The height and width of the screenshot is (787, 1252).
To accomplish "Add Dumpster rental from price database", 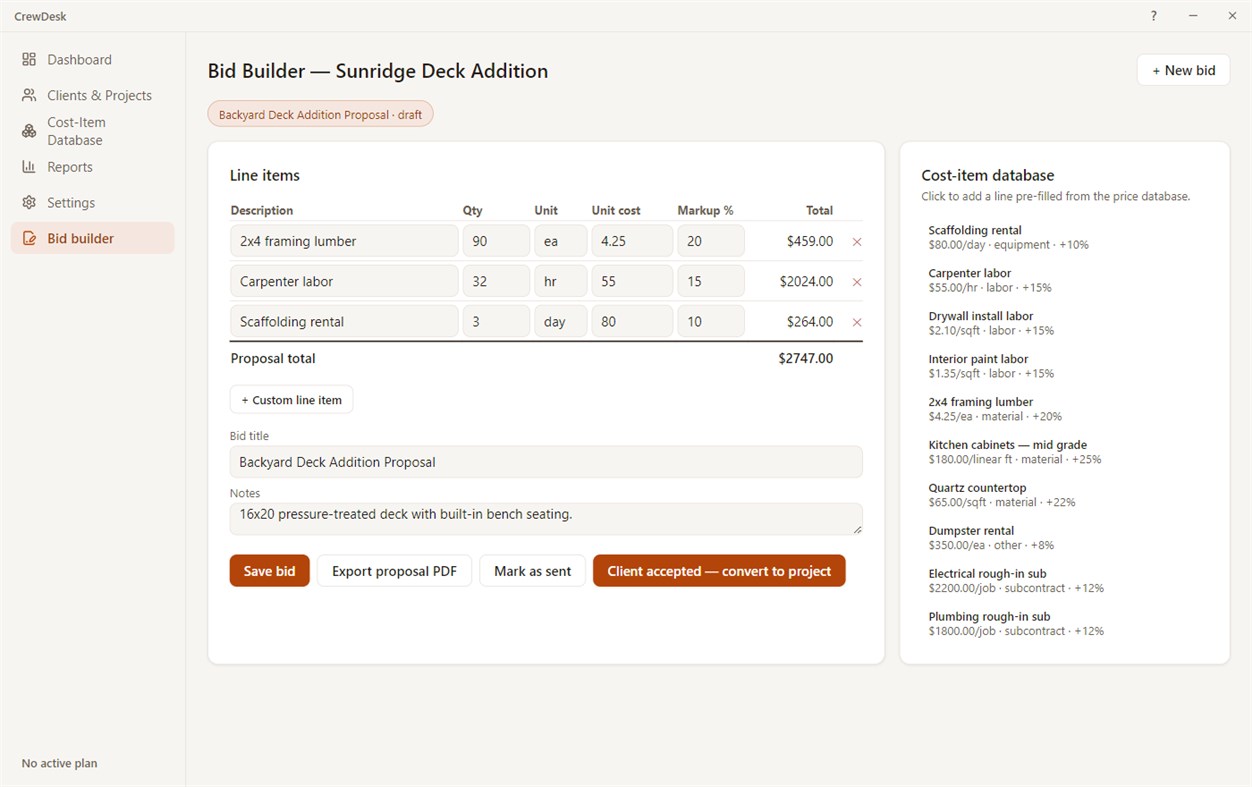I will (x=1064, y=538).
